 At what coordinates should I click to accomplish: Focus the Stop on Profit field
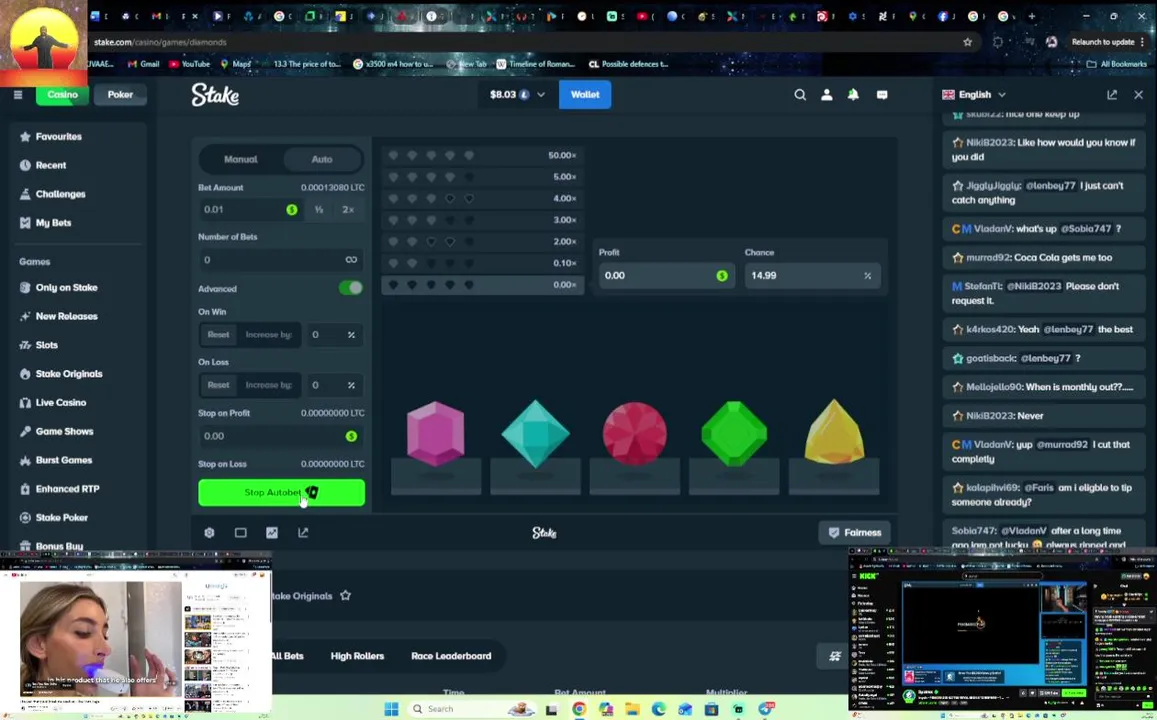coord(281,436)
